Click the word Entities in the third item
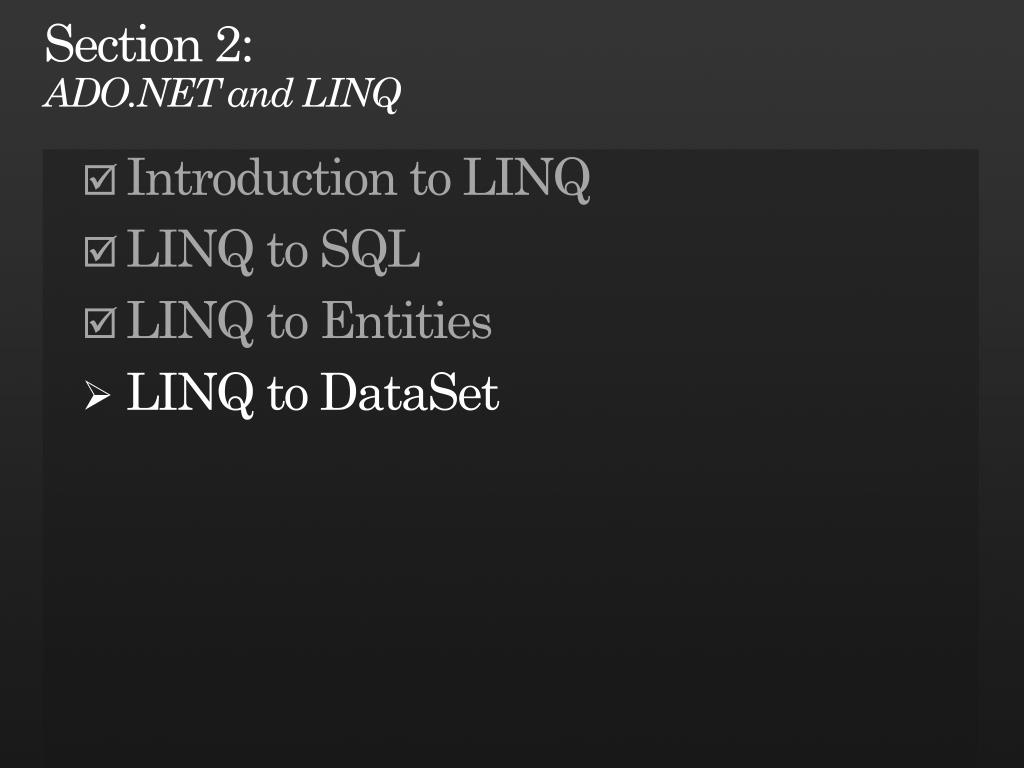Viewport: 1024px width, 768px height. pos(406,320)
